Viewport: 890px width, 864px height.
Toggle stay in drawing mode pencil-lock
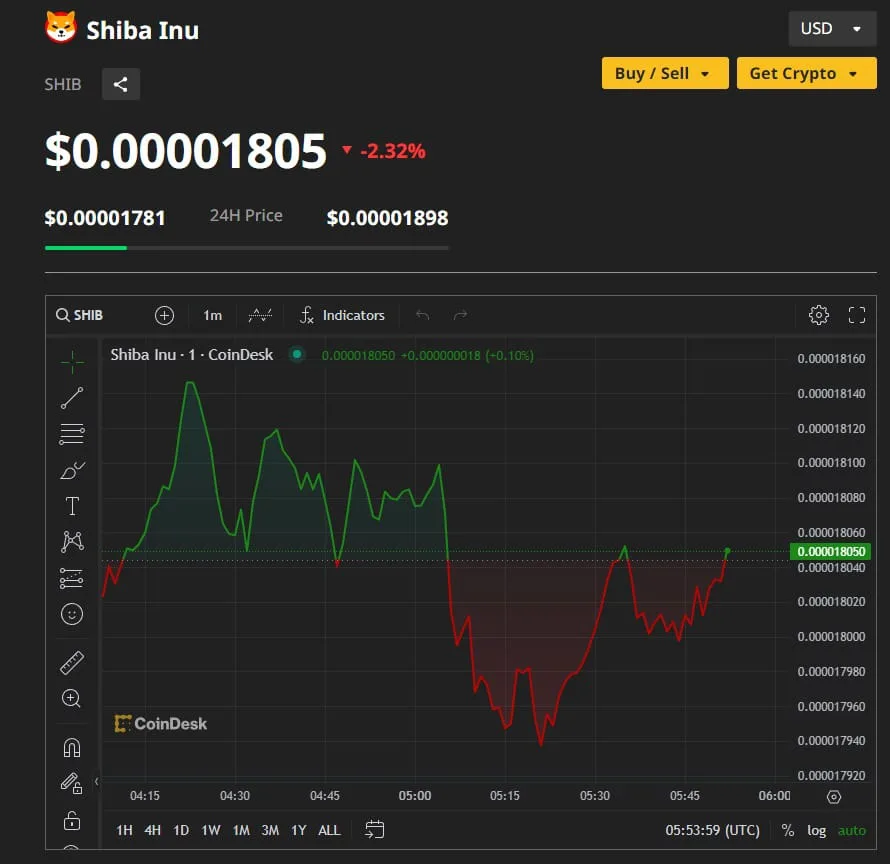tap(72, 783)
